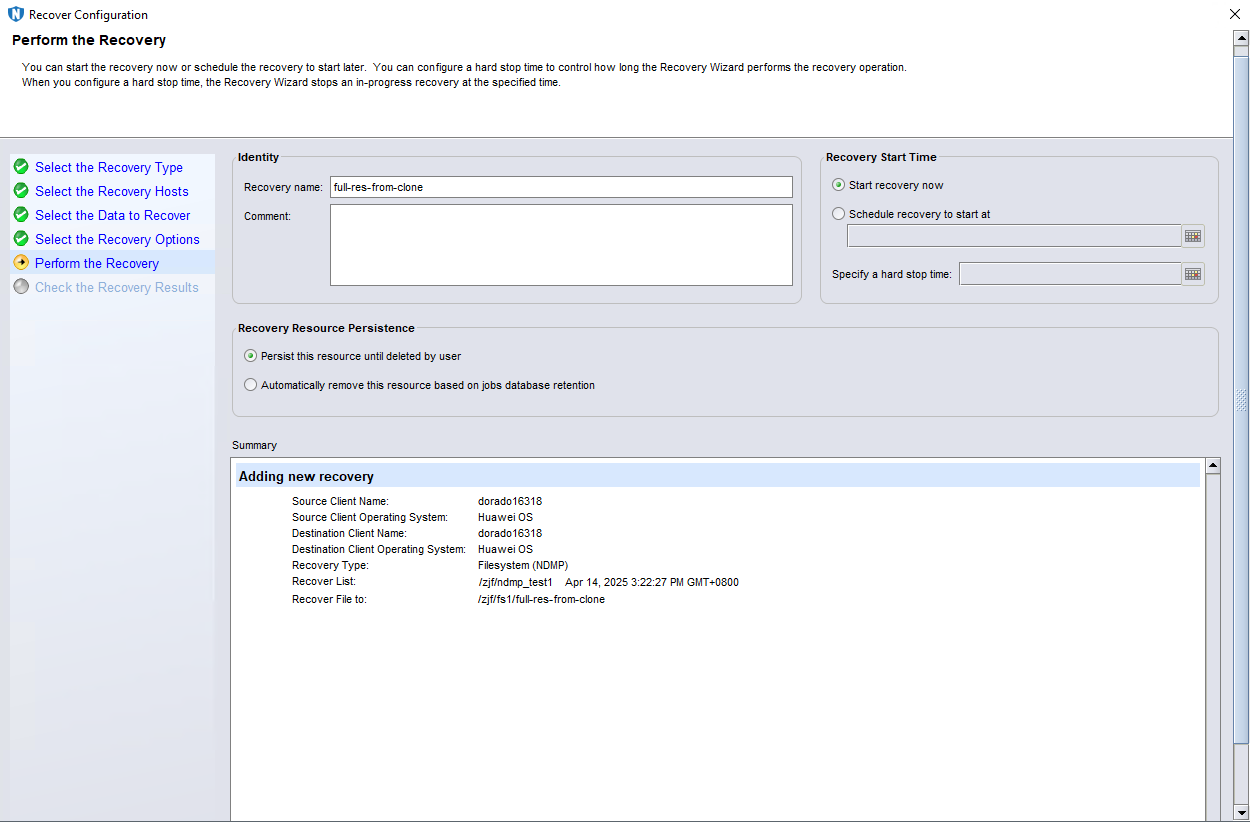Click Source Client Name value dorado16318
Image resolution: width=1250 pixels, height=822 pixels.
[x=510, y=501]
